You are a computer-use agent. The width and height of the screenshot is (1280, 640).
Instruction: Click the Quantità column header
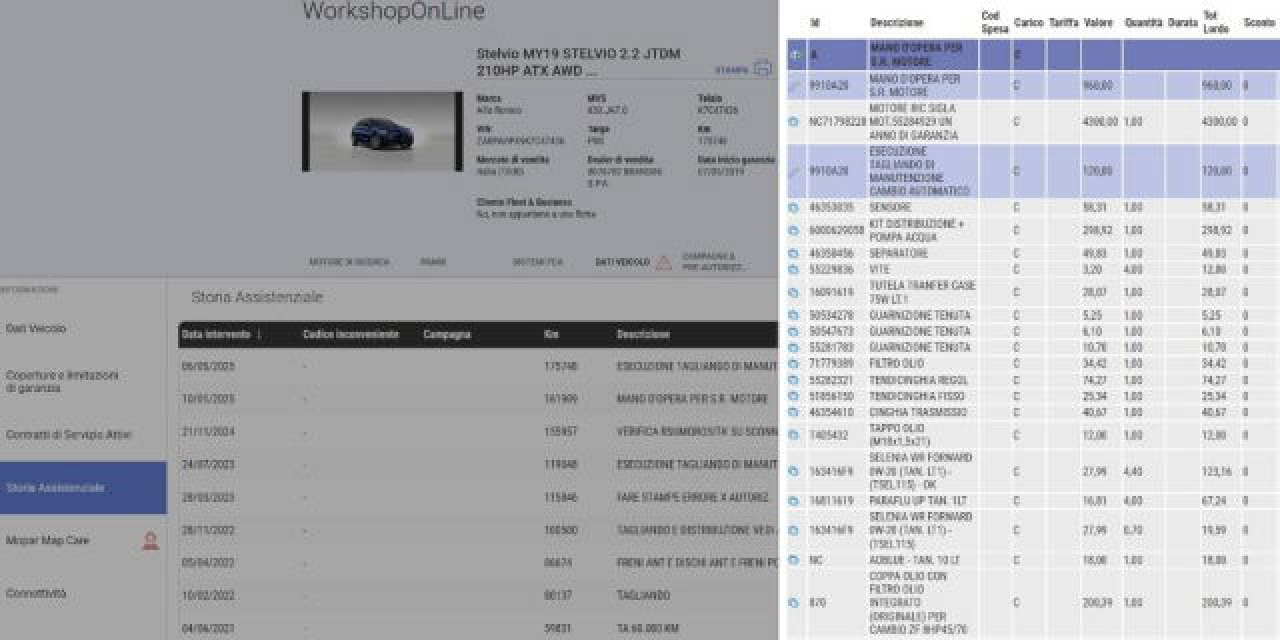pyautogui.click(x=1143, y=22)
